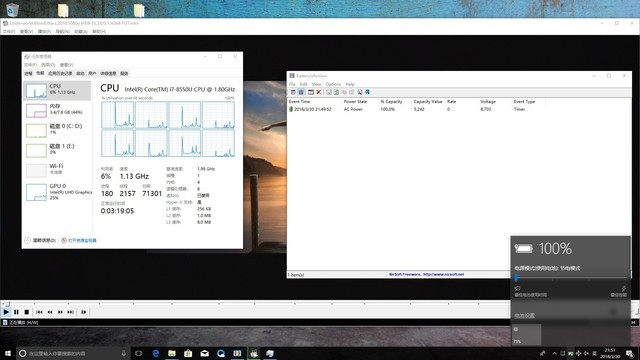
Task: Click the rewind double-arrow playback button
Action: [x=50, y=312]
